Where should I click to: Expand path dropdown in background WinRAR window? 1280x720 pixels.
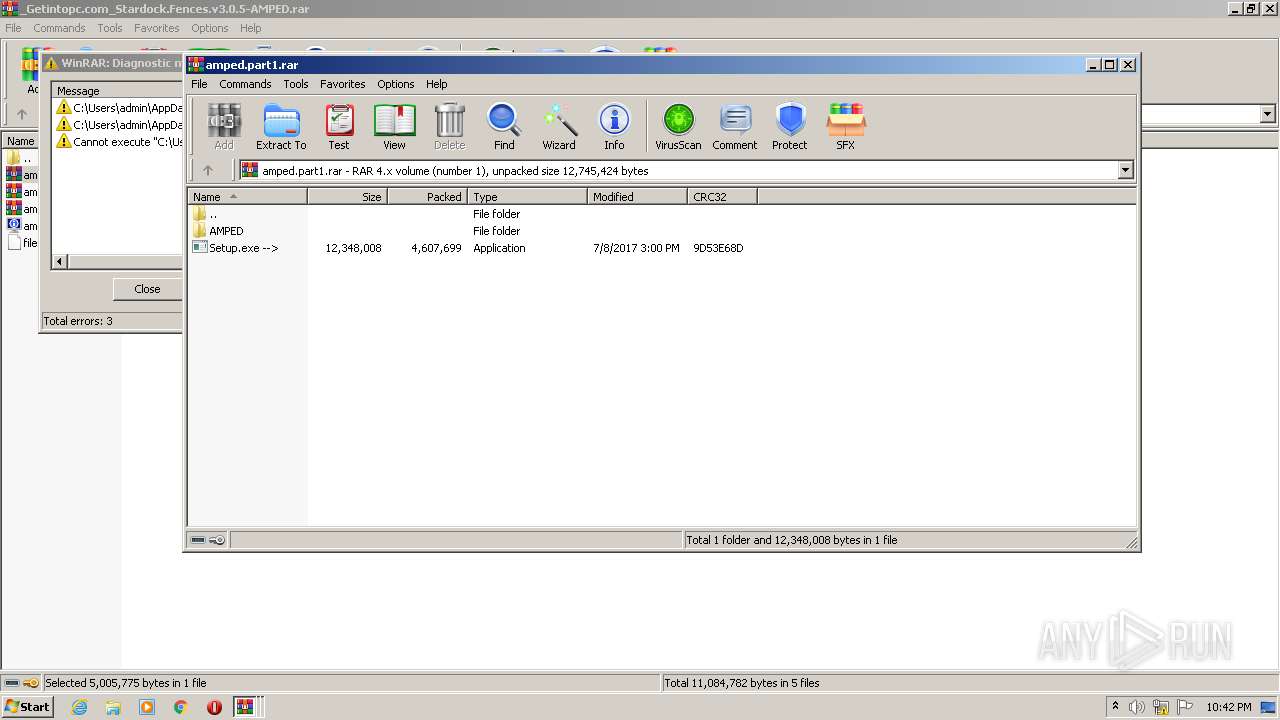(x=1267, y=114)
